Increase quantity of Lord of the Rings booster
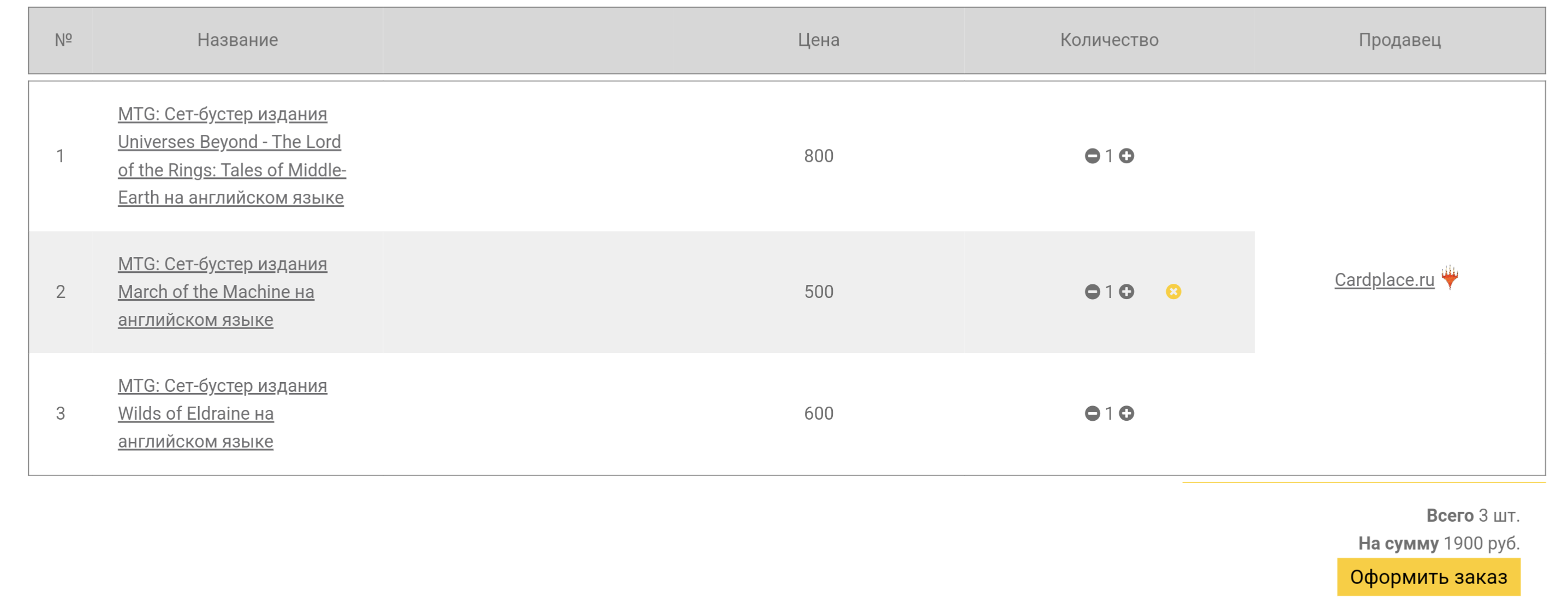The width and height of the screenshot is (1568, 608). 1126,157
